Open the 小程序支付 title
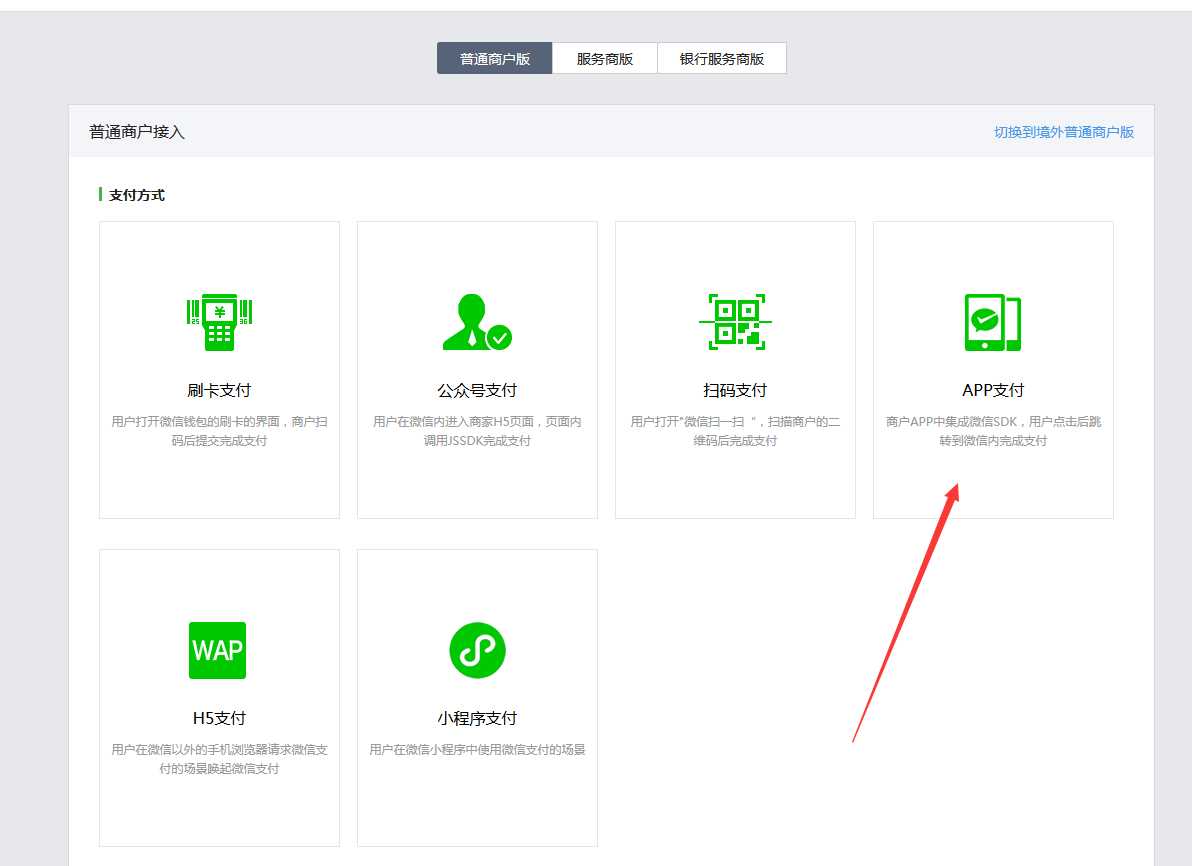The image size is (1192, 866). pos(477,718)
